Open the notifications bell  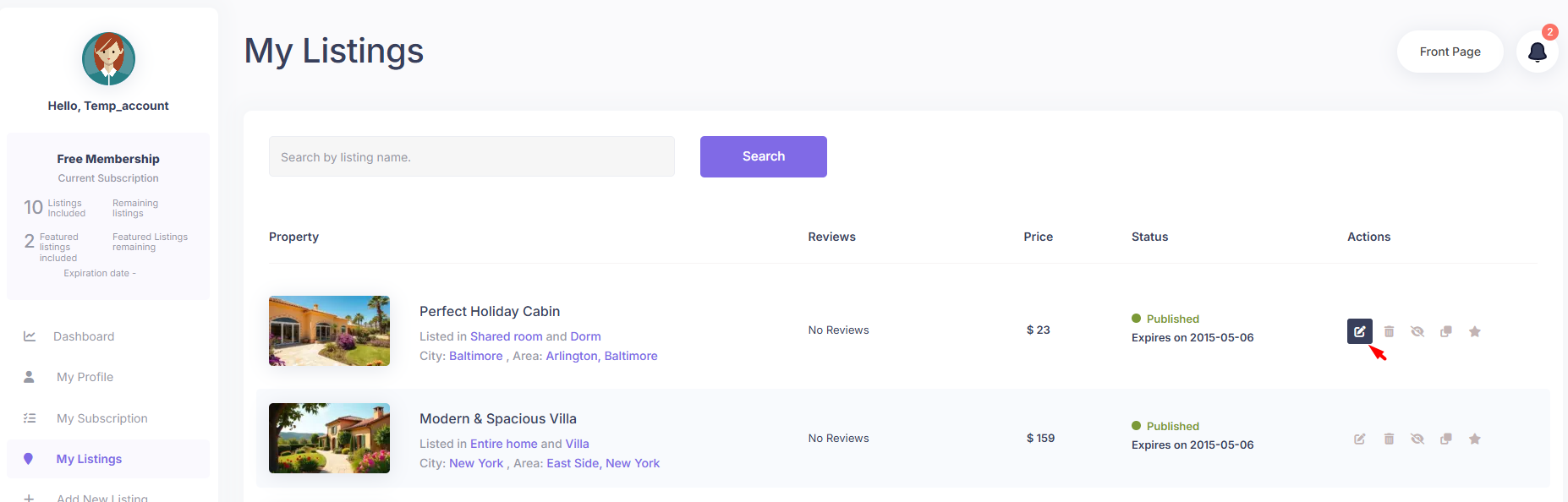[1537, 52]
